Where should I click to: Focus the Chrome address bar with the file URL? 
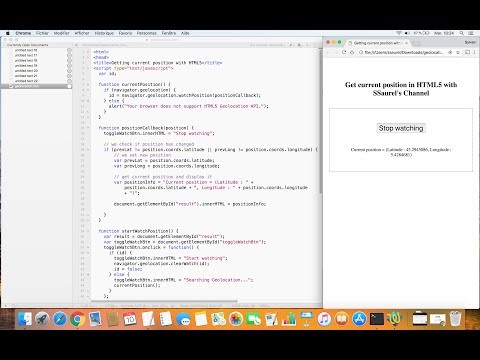click(x=403, y=52)
